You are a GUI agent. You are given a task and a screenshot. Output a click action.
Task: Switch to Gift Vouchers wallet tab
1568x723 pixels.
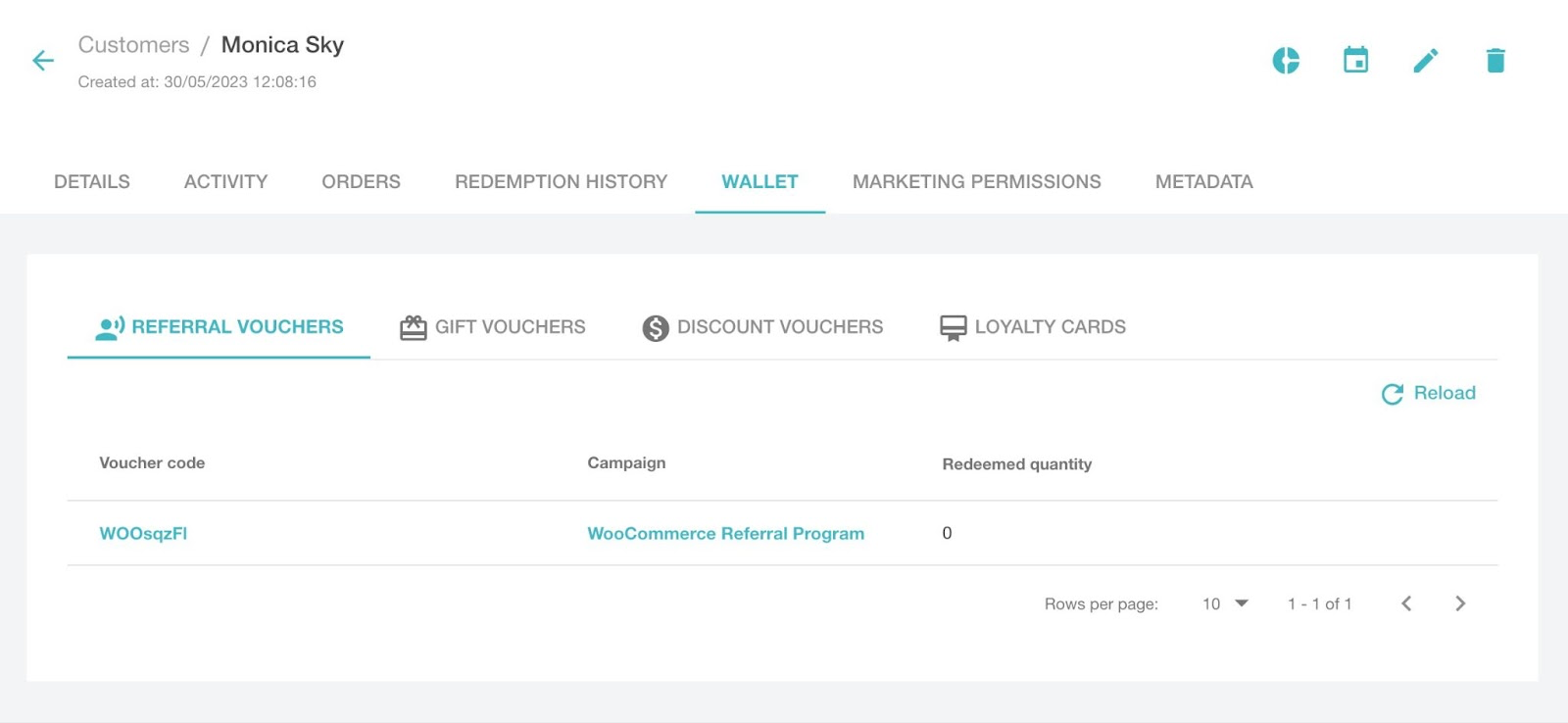pos(493,327)
